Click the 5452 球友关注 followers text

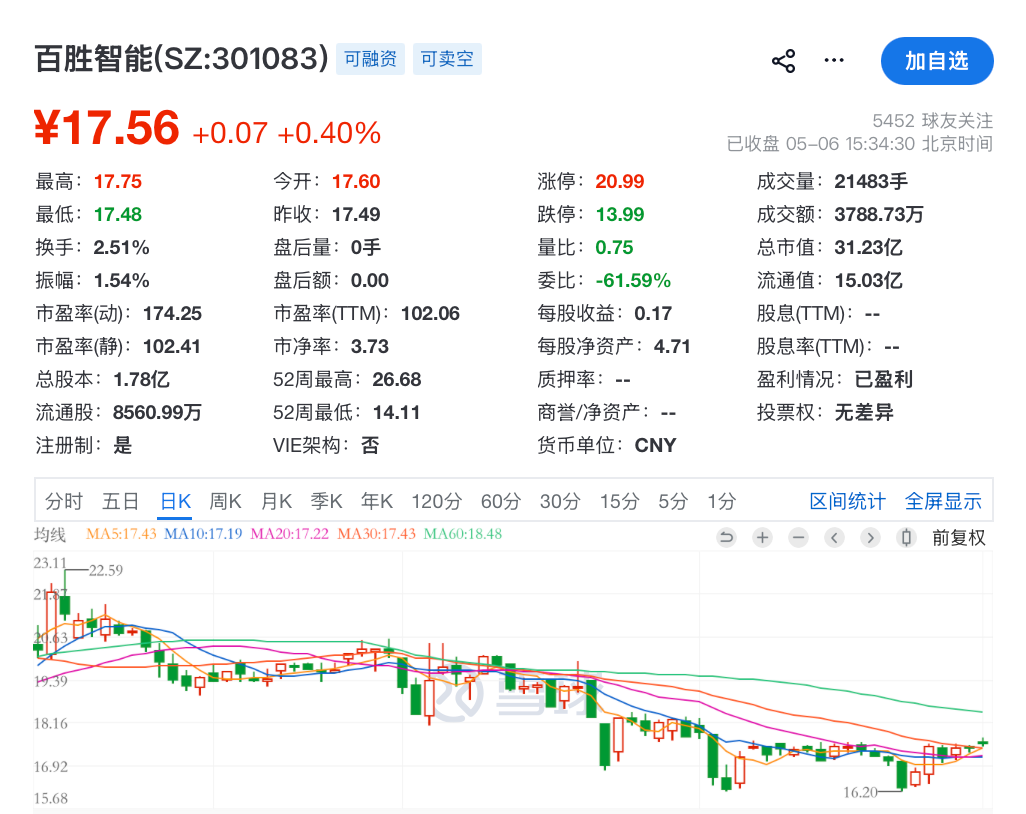(932, 121)
